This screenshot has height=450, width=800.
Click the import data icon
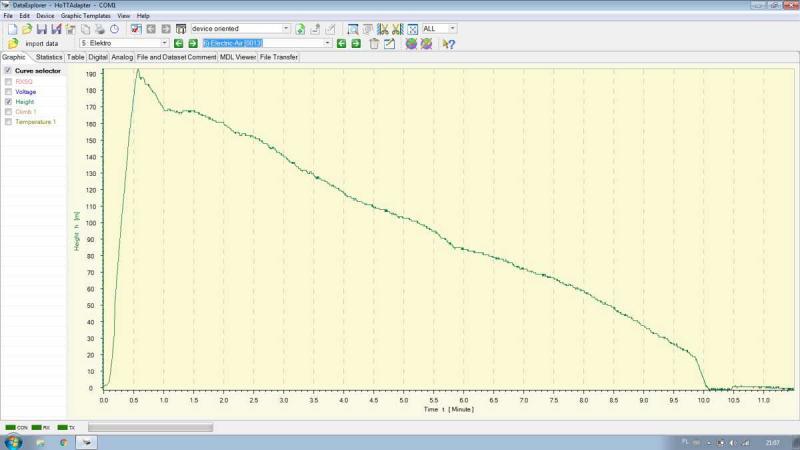[x=13, y=44]
